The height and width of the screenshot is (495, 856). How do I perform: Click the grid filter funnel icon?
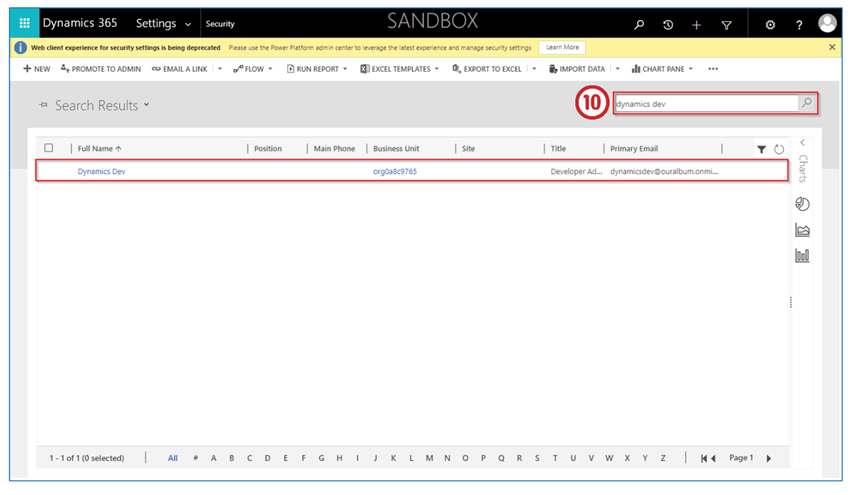[x=762, y=149]
